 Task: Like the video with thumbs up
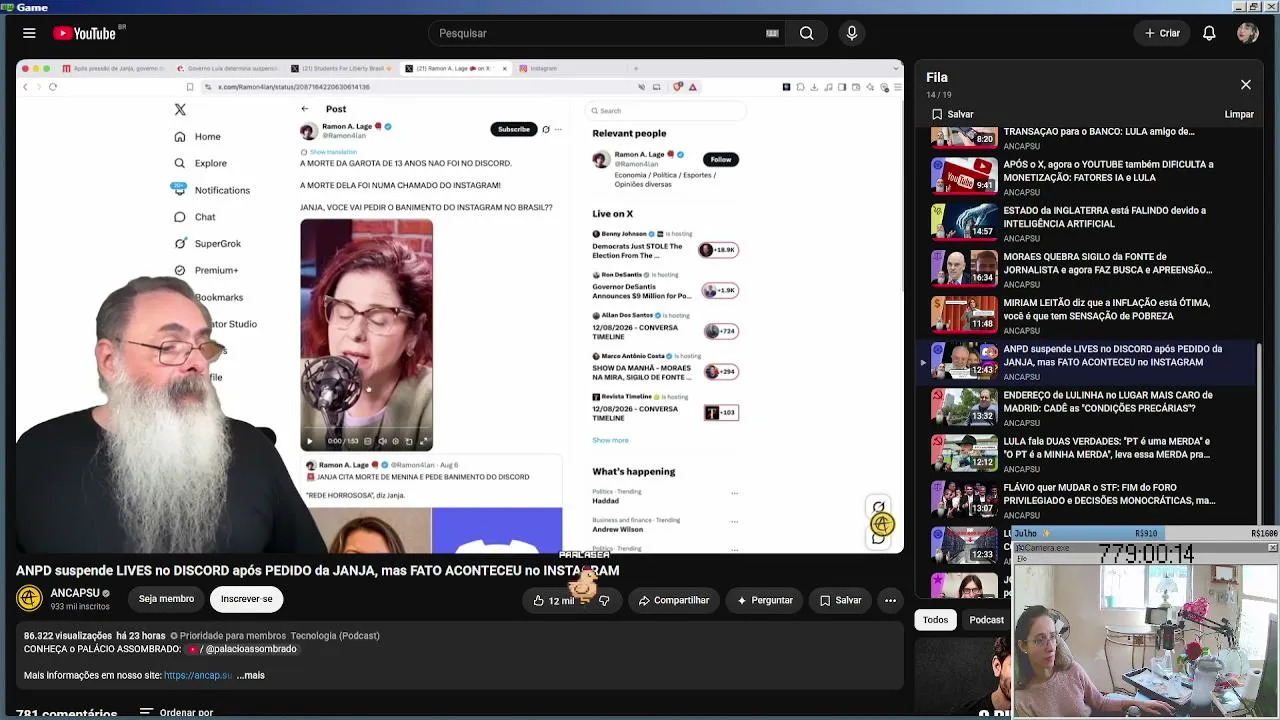551,600
